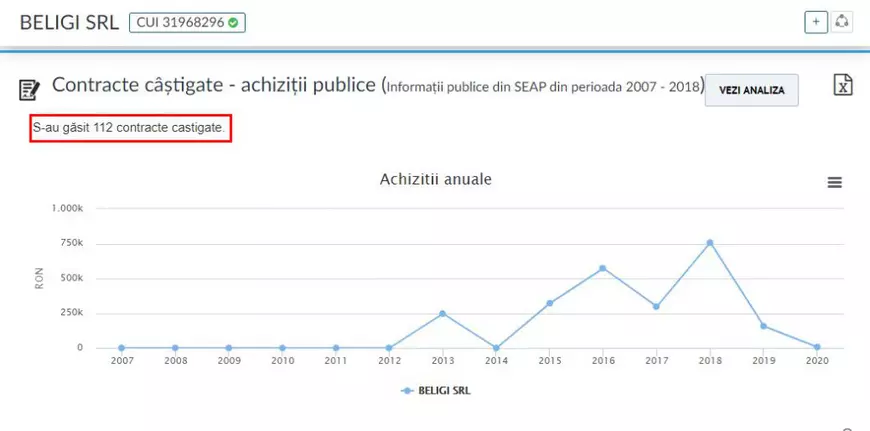Open the VEZI ANALIZA button
Screen dimensions: 870x431
(x=751, y=90)
